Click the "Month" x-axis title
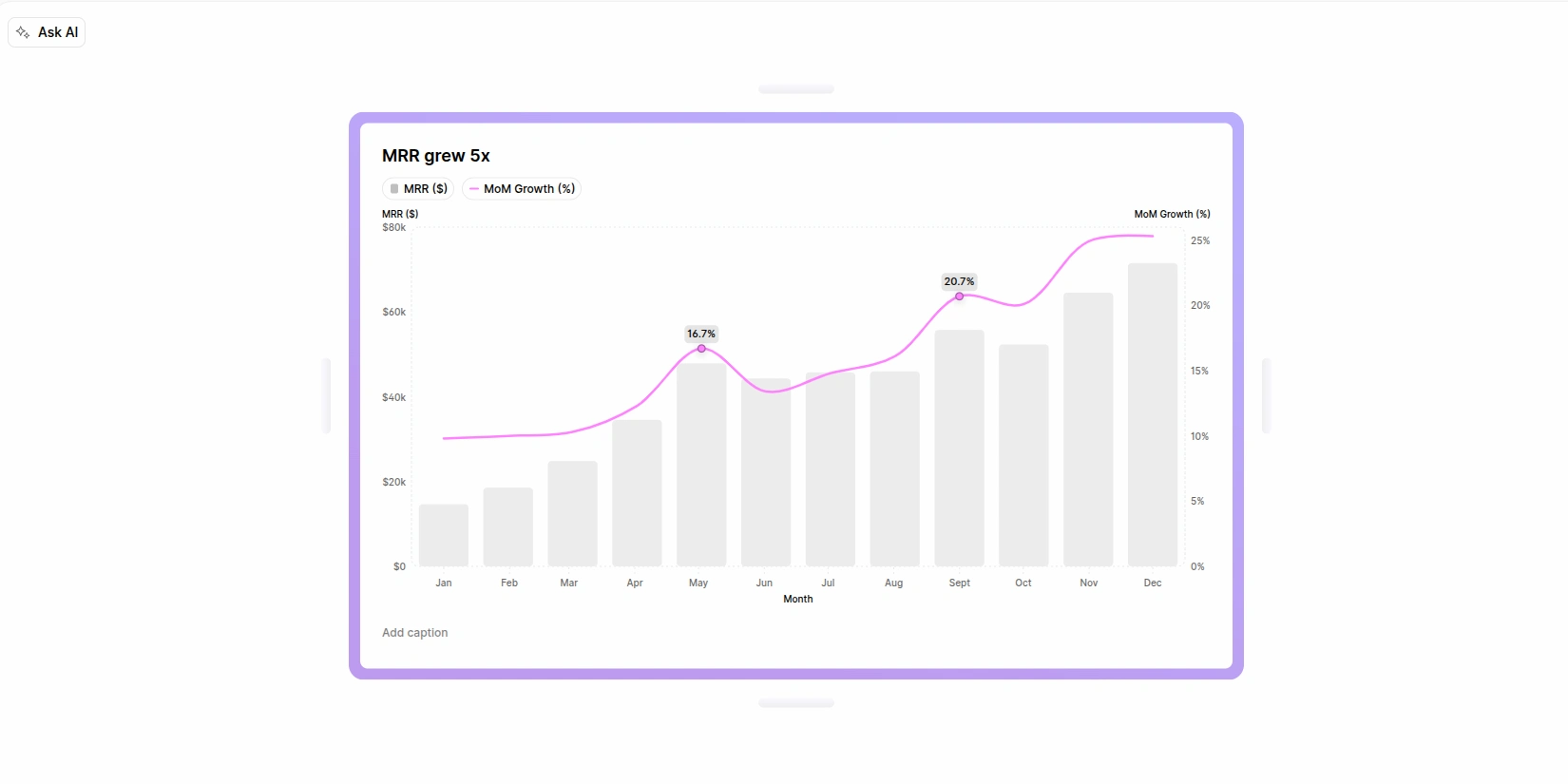Image resolution: width=1568 pixels, height=784 pixels. pos(798,599)
